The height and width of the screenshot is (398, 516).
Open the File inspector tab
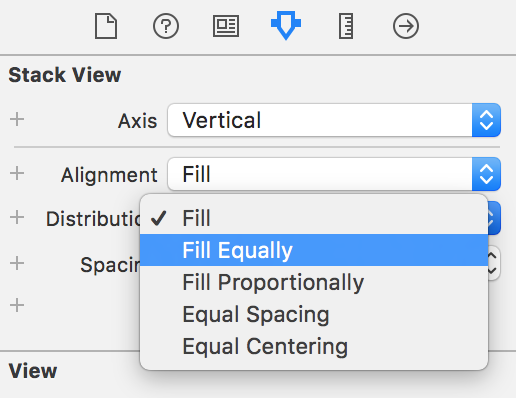click(106, 26)
